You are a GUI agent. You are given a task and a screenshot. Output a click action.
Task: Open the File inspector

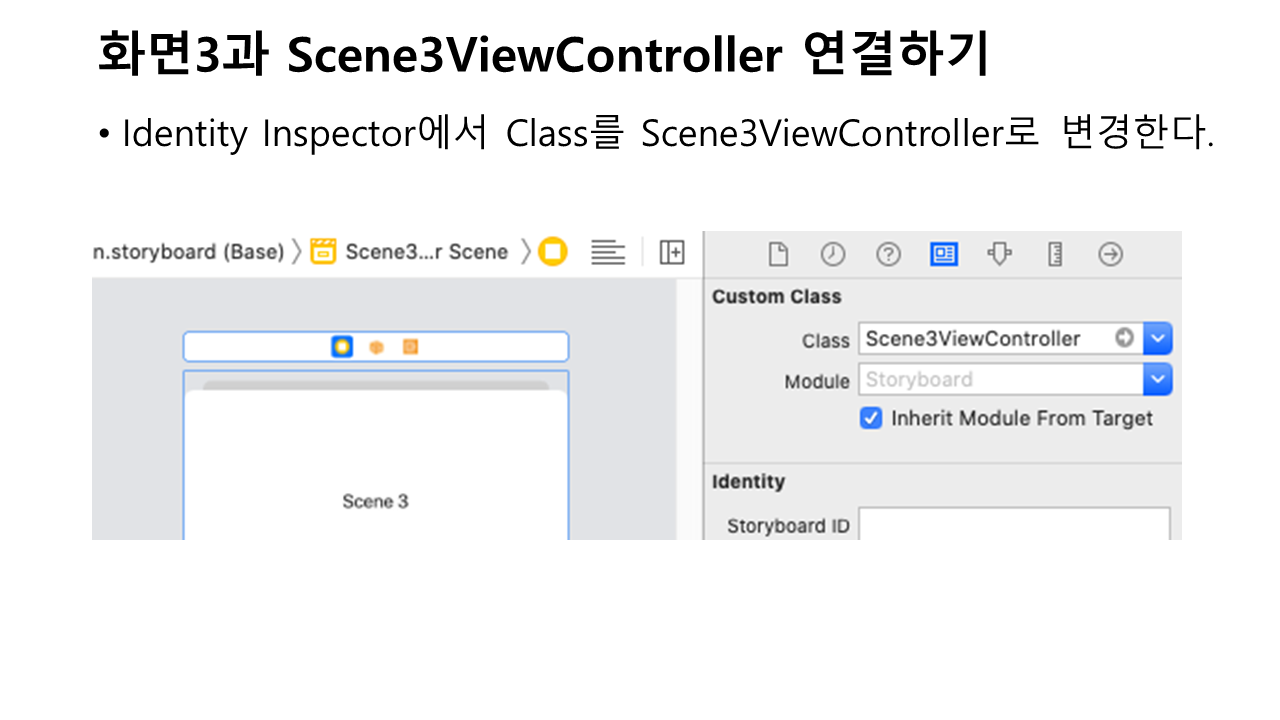pyautogui.click(x=778, y=255)
